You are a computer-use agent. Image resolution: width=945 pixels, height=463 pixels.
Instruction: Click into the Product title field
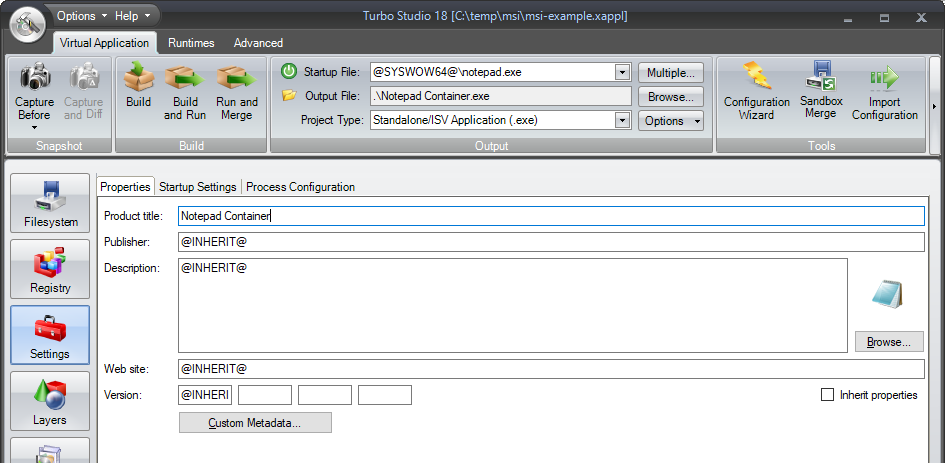coord(551,216)
